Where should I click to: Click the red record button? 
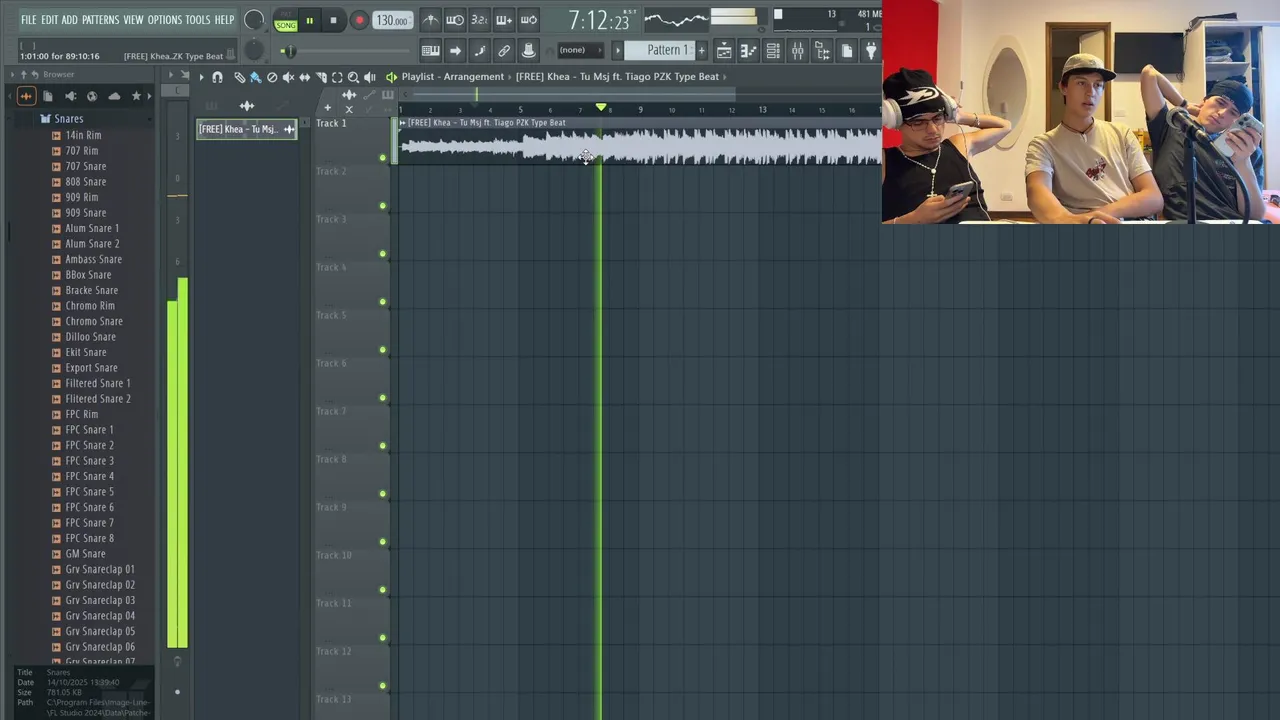click(359, 21)
